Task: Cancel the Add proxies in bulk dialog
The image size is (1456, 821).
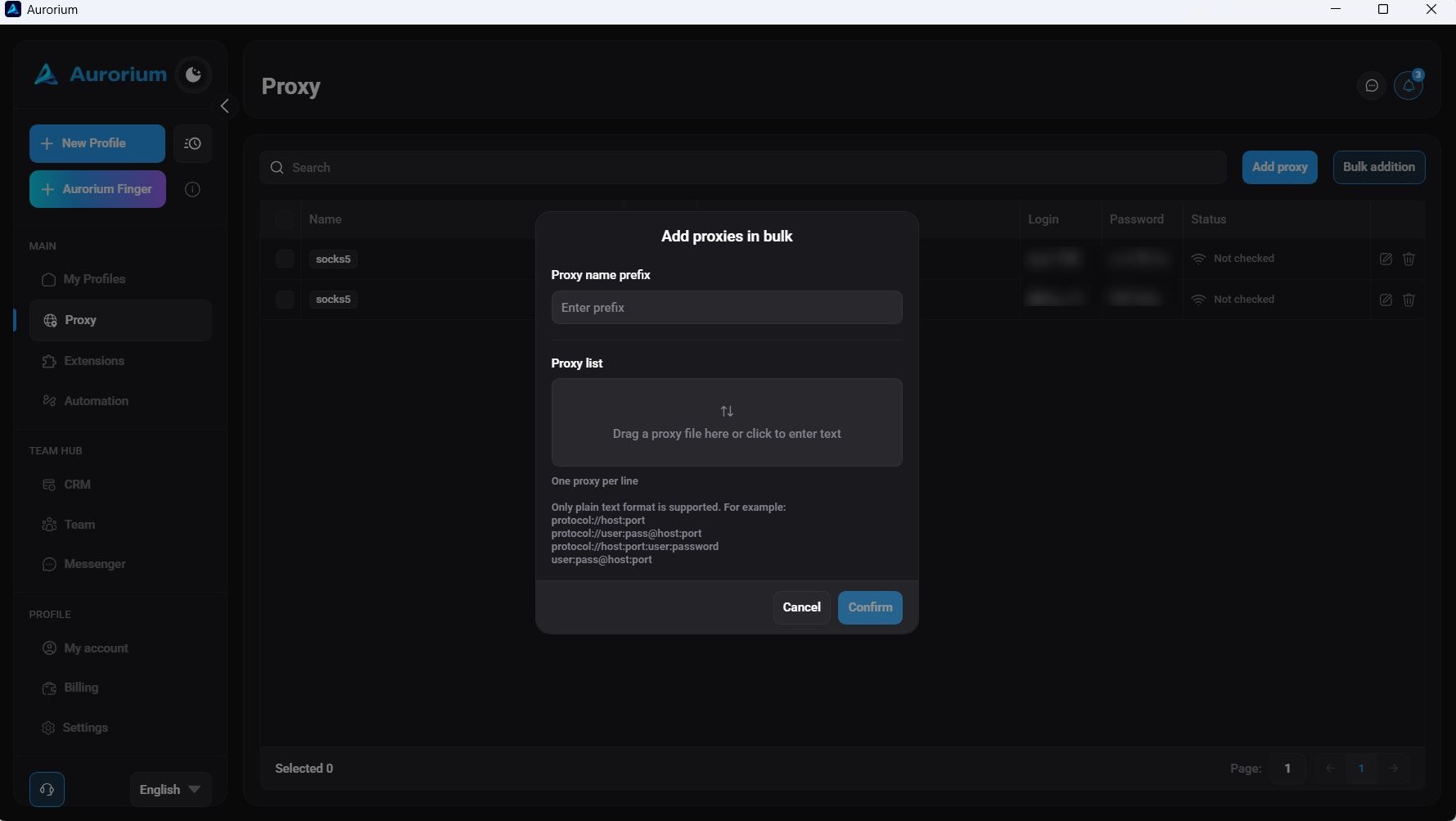Action: pyautogui.click(x=801, y=607)
